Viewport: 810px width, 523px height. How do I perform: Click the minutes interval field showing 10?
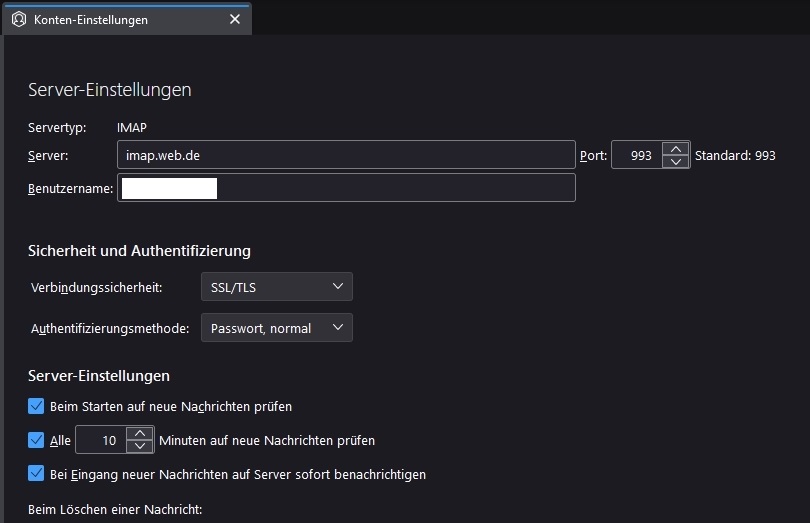pos(101,440)
